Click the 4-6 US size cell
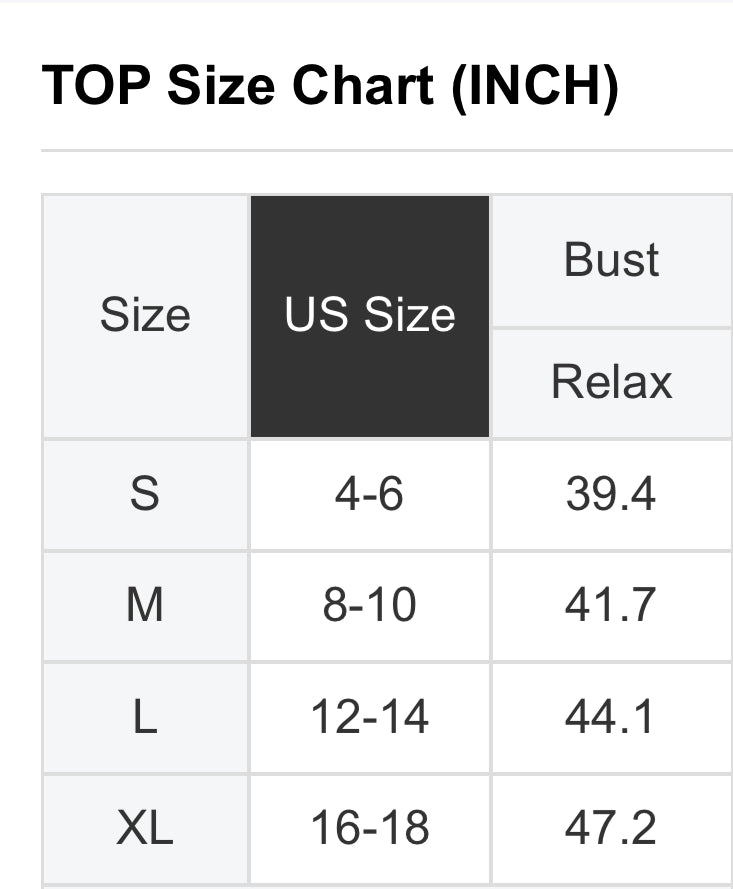 point(370,494)
